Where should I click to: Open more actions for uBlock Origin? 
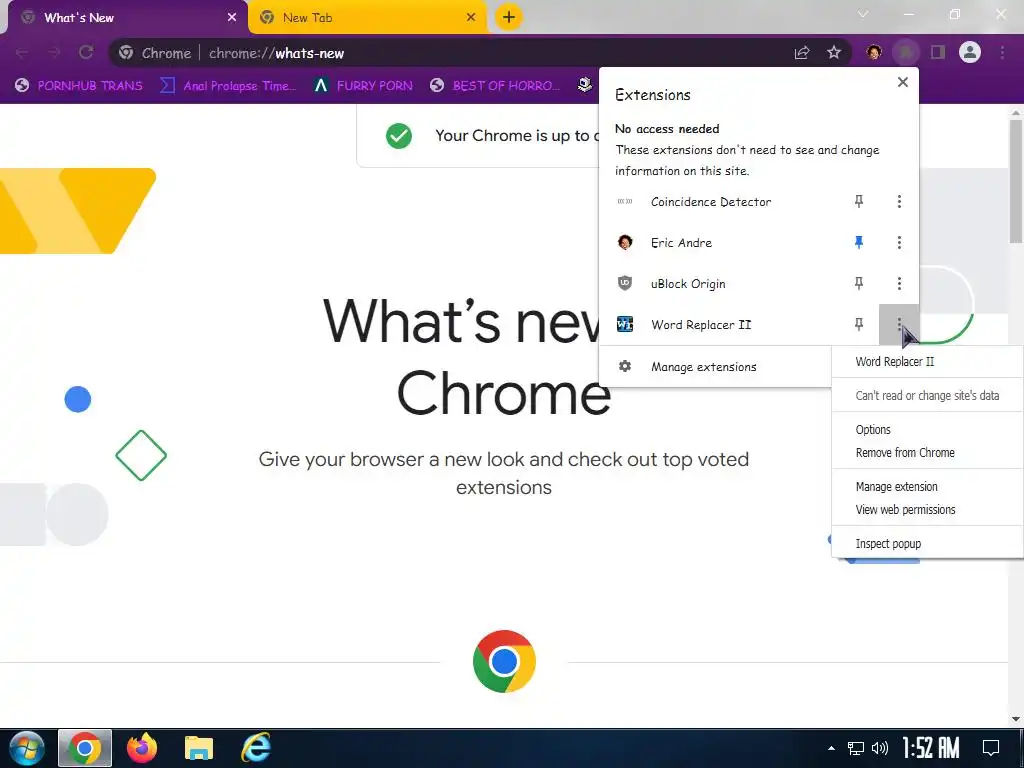(x=899, y=283)
